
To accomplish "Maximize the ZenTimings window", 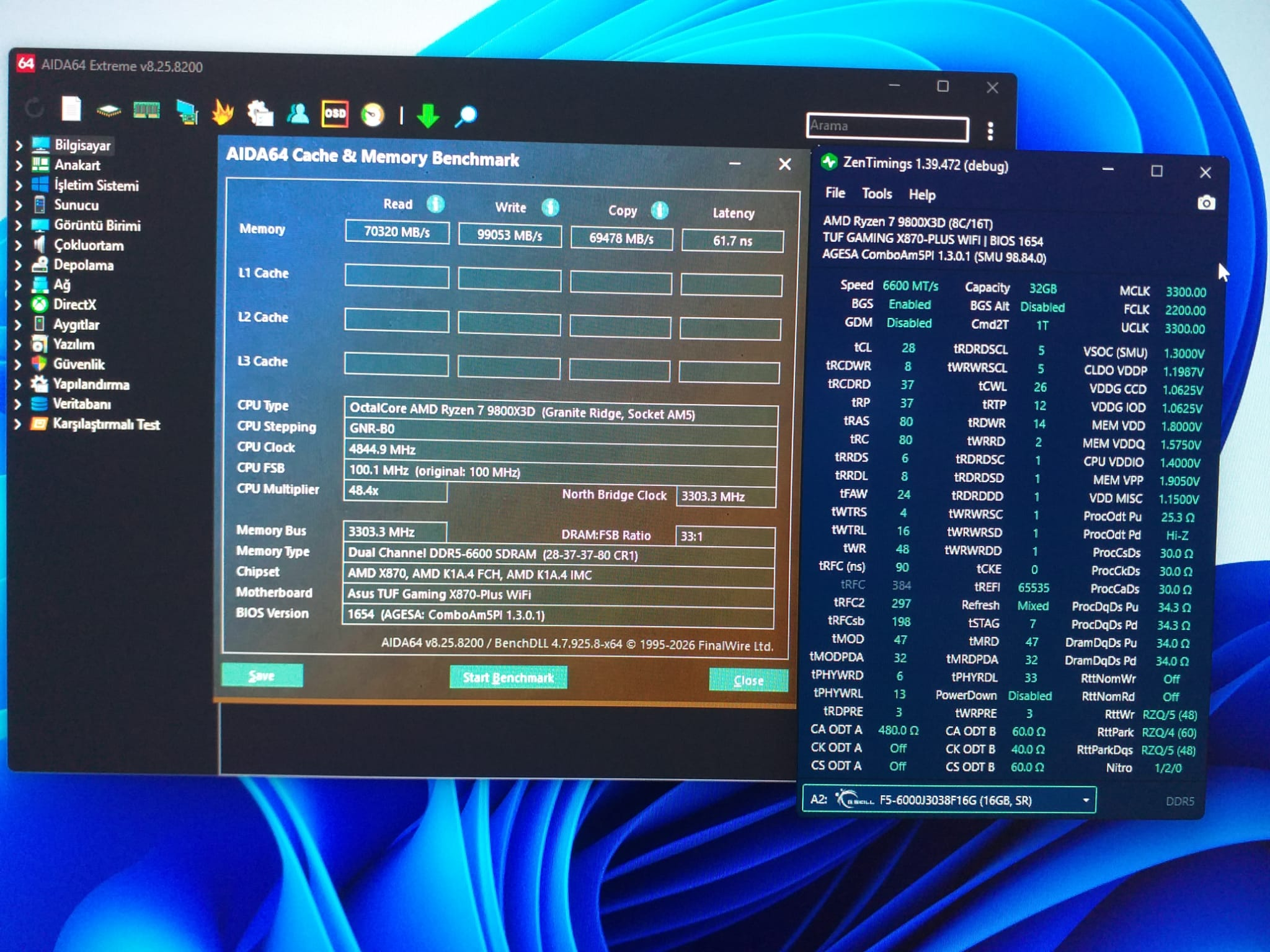I will [1157, 170].
